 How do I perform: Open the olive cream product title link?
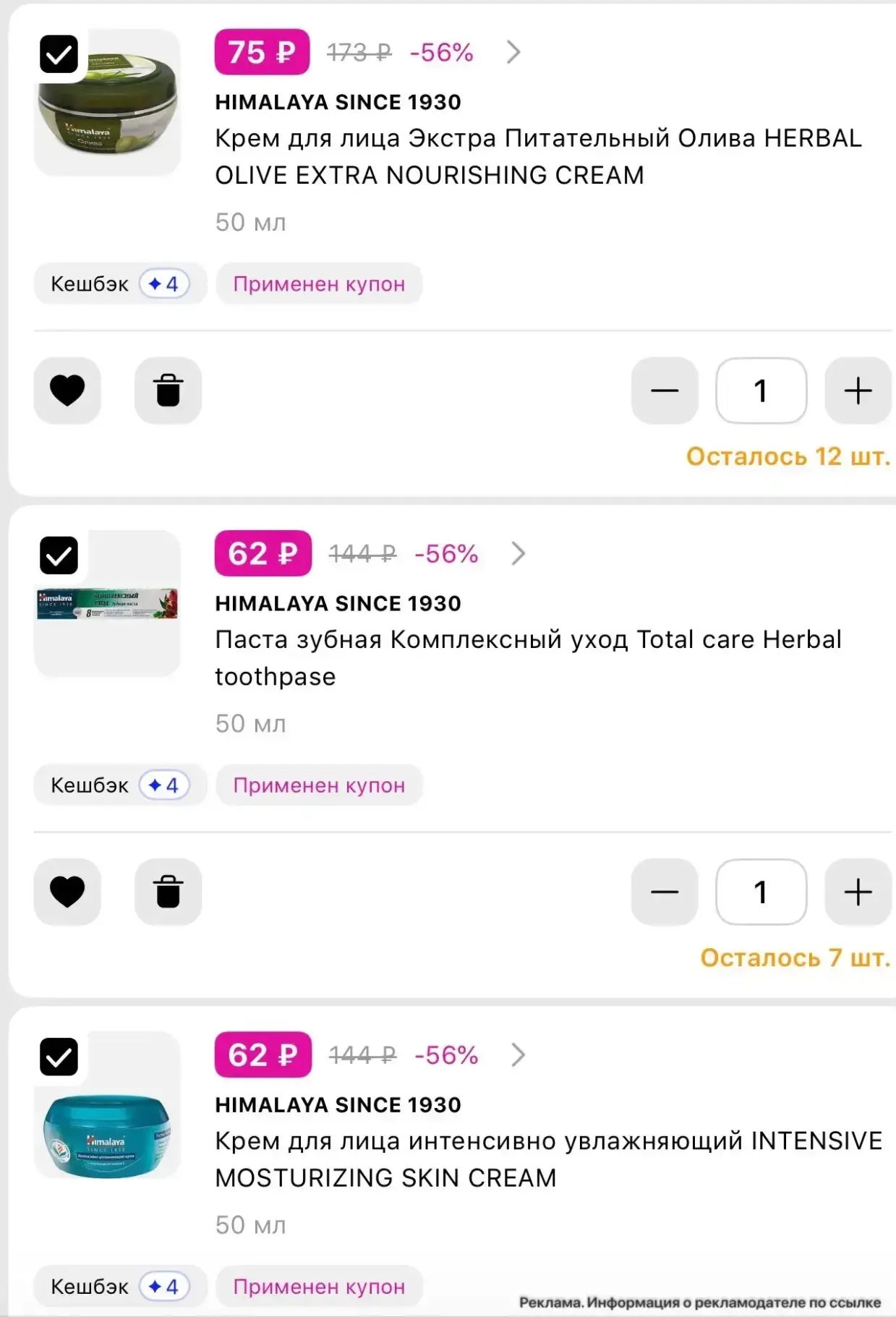pyautogui.click(x=538, y=156)
